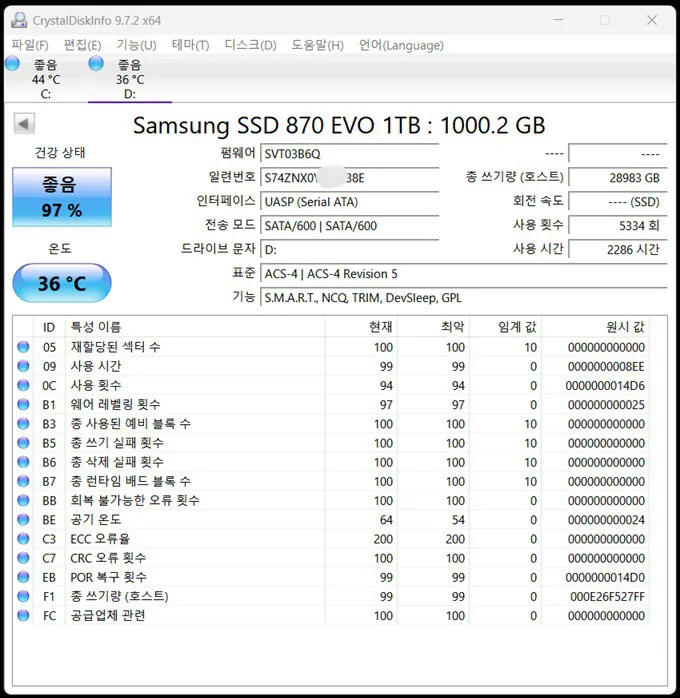Image resolution: width=680 pixels, height=698 pixels.
Task: Open the 기능(U) menu
Action: tap(136, 45)
